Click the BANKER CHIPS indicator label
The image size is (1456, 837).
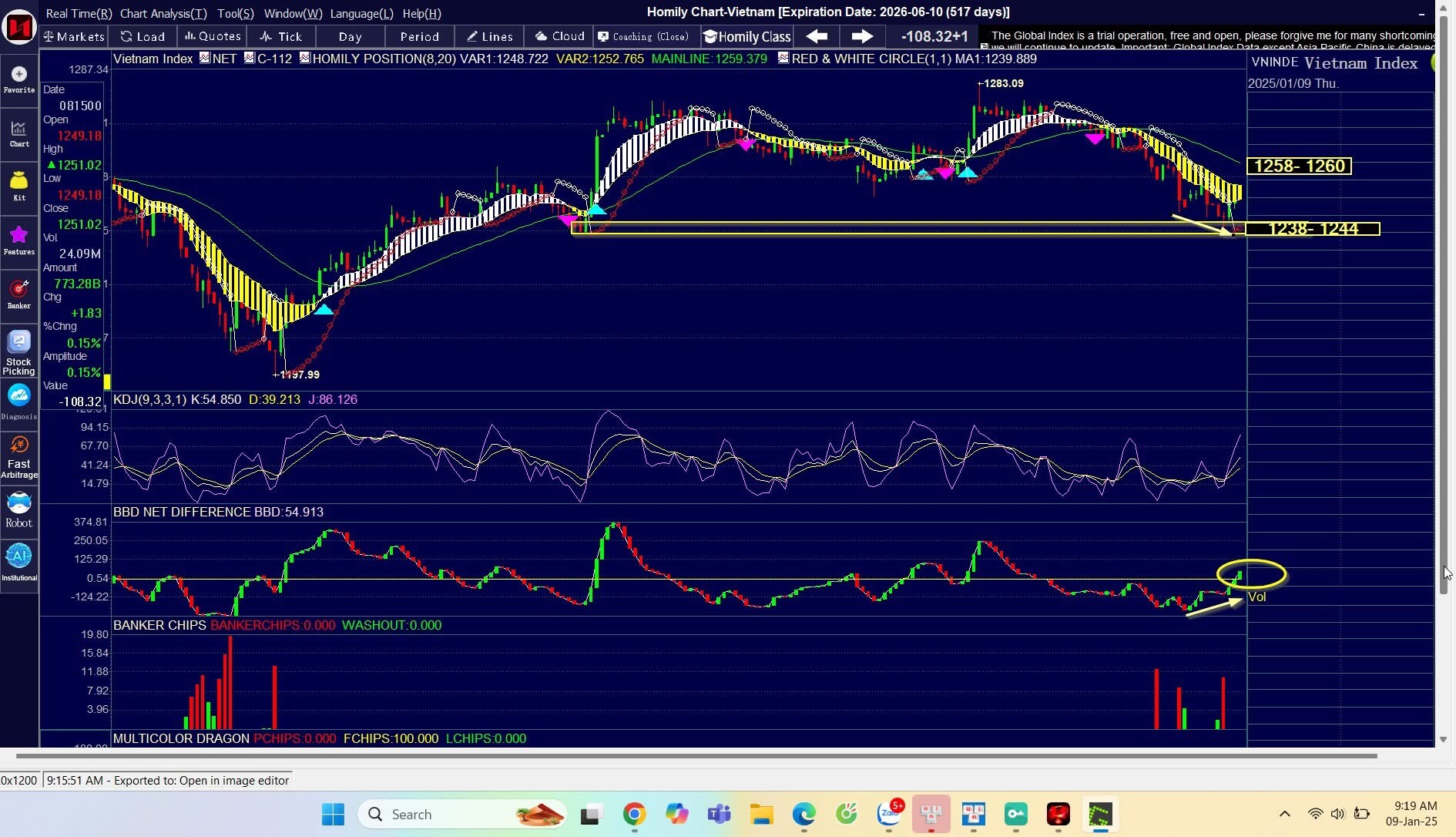159,625
